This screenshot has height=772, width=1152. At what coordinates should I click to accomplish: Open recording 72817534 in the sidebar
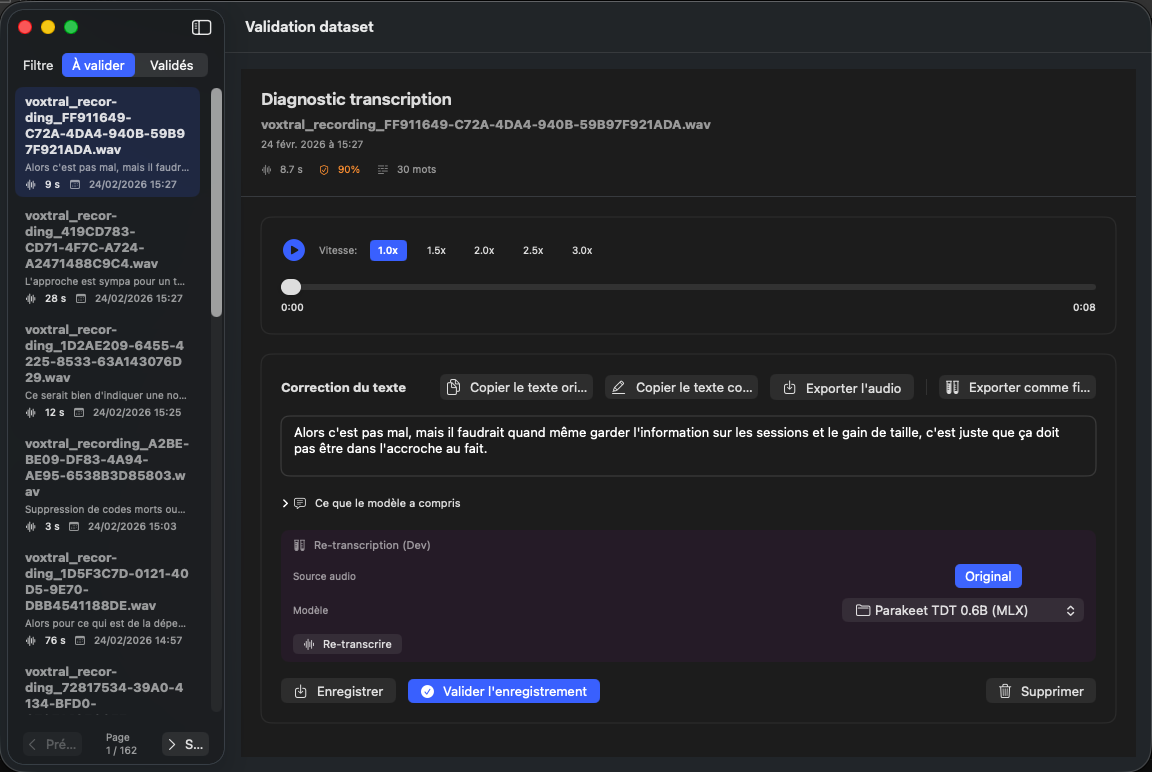pyautogui.click(x=107, y=688)
